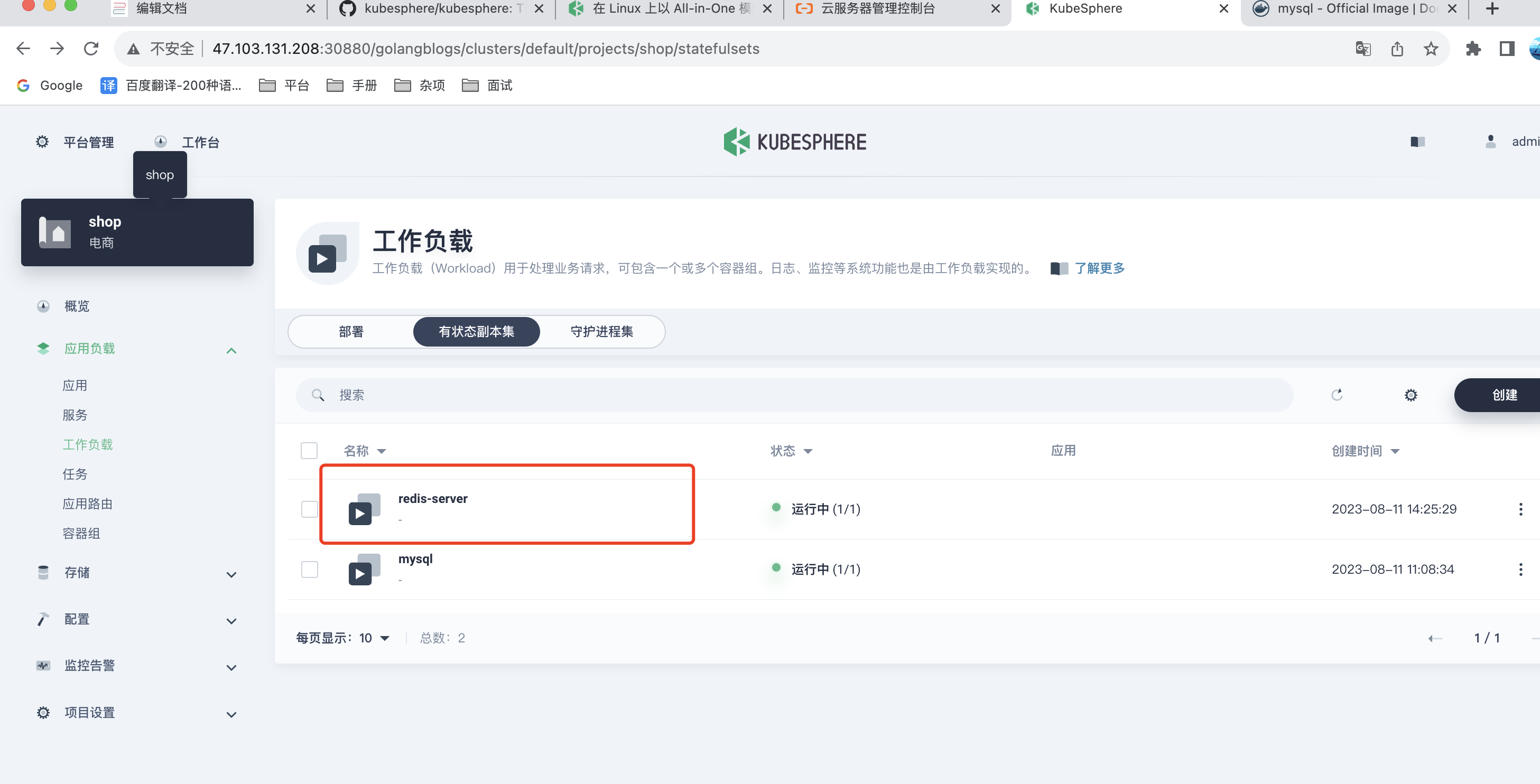Open the mysql workload link
The width and height of the screenshot is (1540, 784).
(415, 559)
